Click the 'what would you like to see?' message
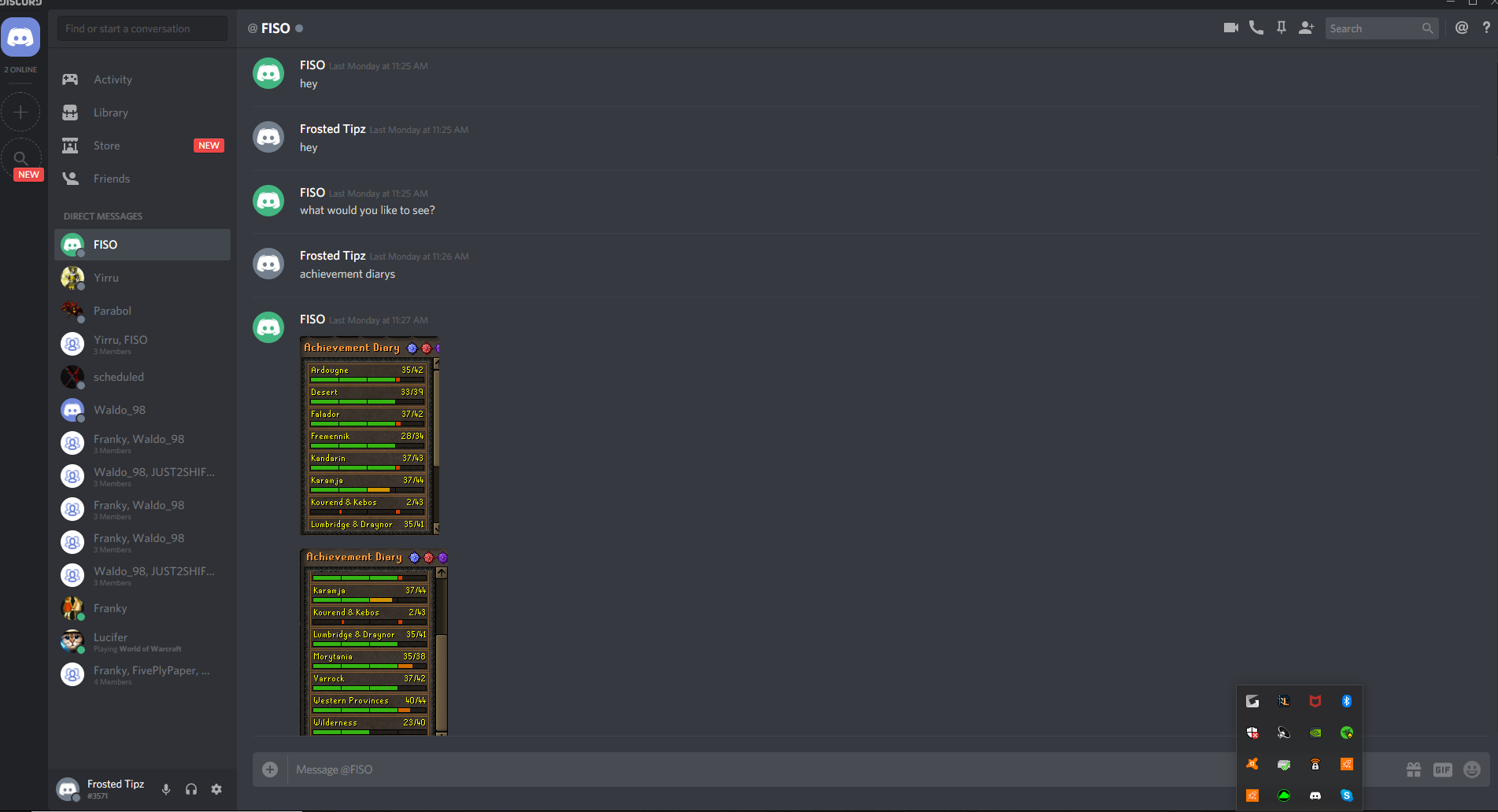The image size is (1498, 812). [x=367, y=210]
